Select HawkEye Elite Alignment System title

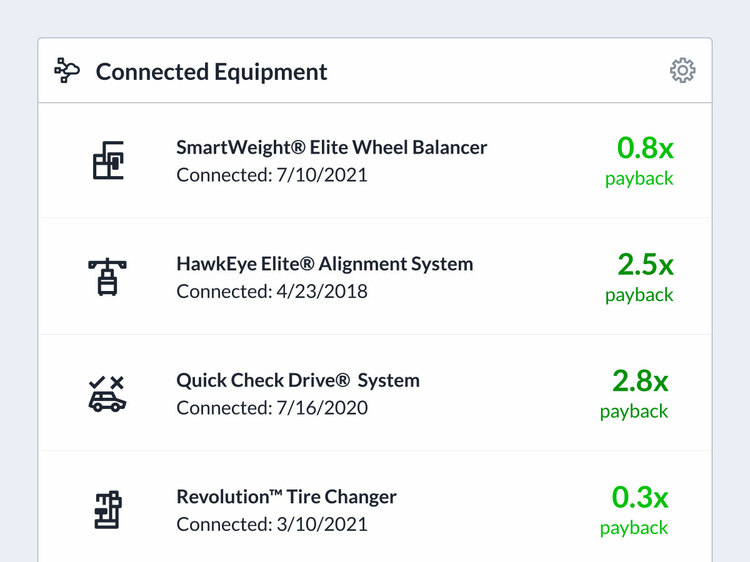324,264
